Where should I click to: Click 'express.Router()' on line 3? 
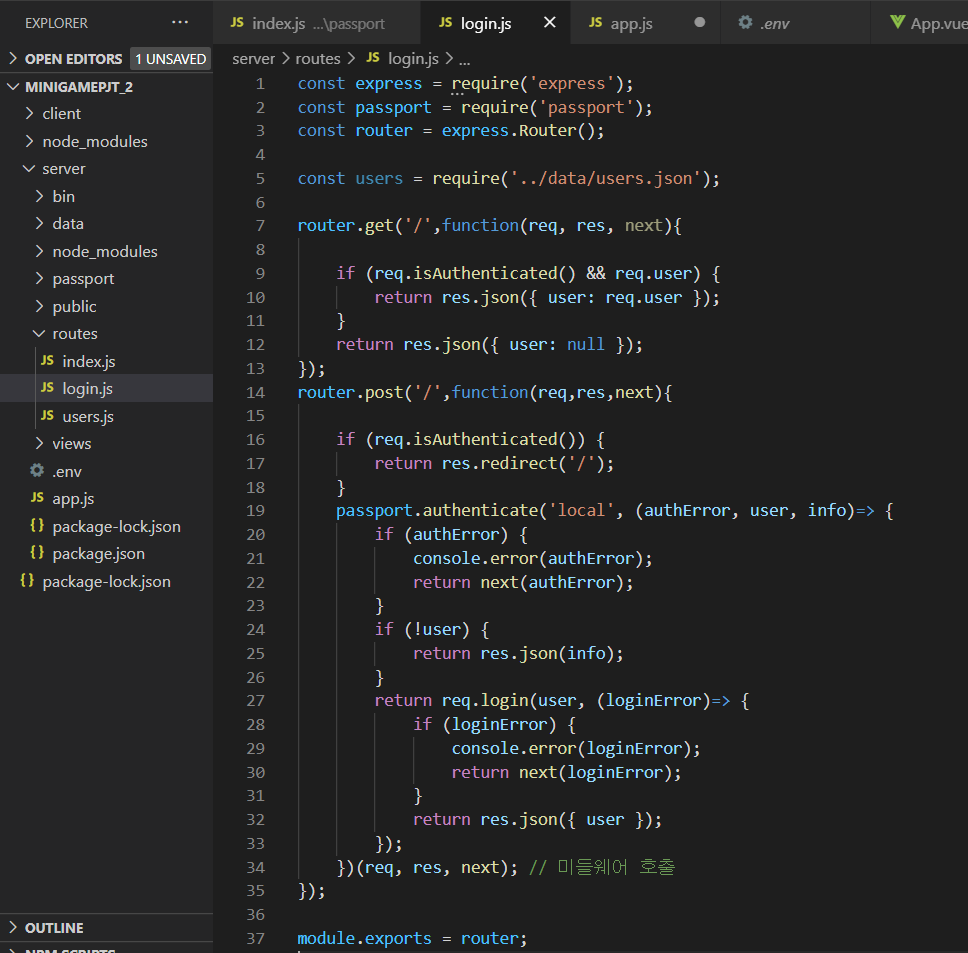[x=518, y=130]
